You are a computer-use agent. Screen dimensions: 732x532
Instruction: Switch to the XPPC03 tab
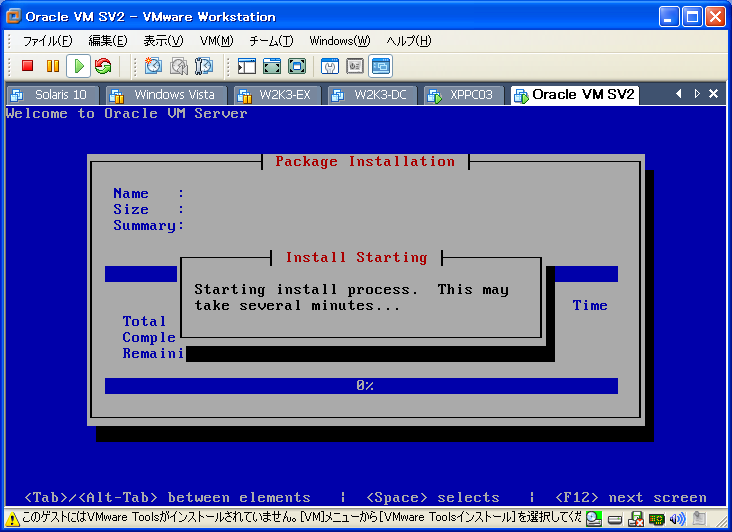[x=464, y=95]
